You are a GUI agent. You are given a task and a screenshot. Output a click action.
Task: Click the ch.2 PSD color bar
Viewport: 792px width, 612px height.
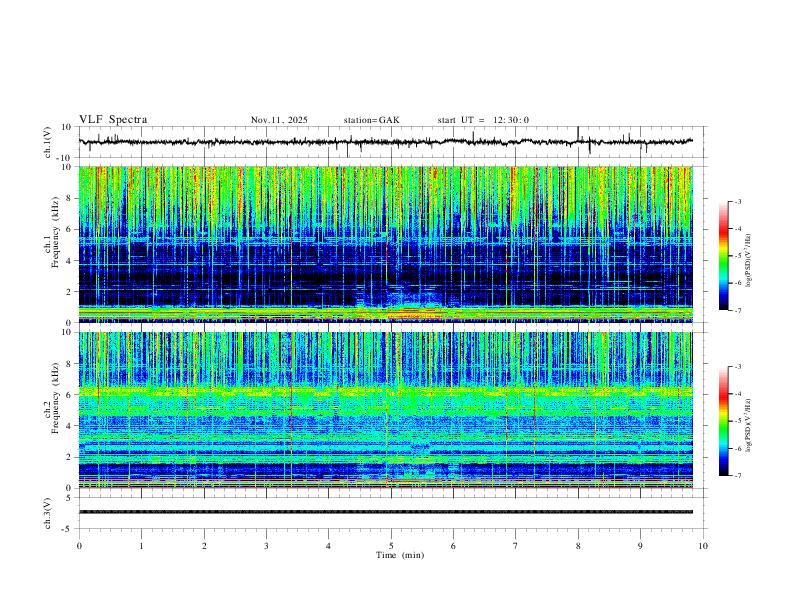[x=724, y=421]
